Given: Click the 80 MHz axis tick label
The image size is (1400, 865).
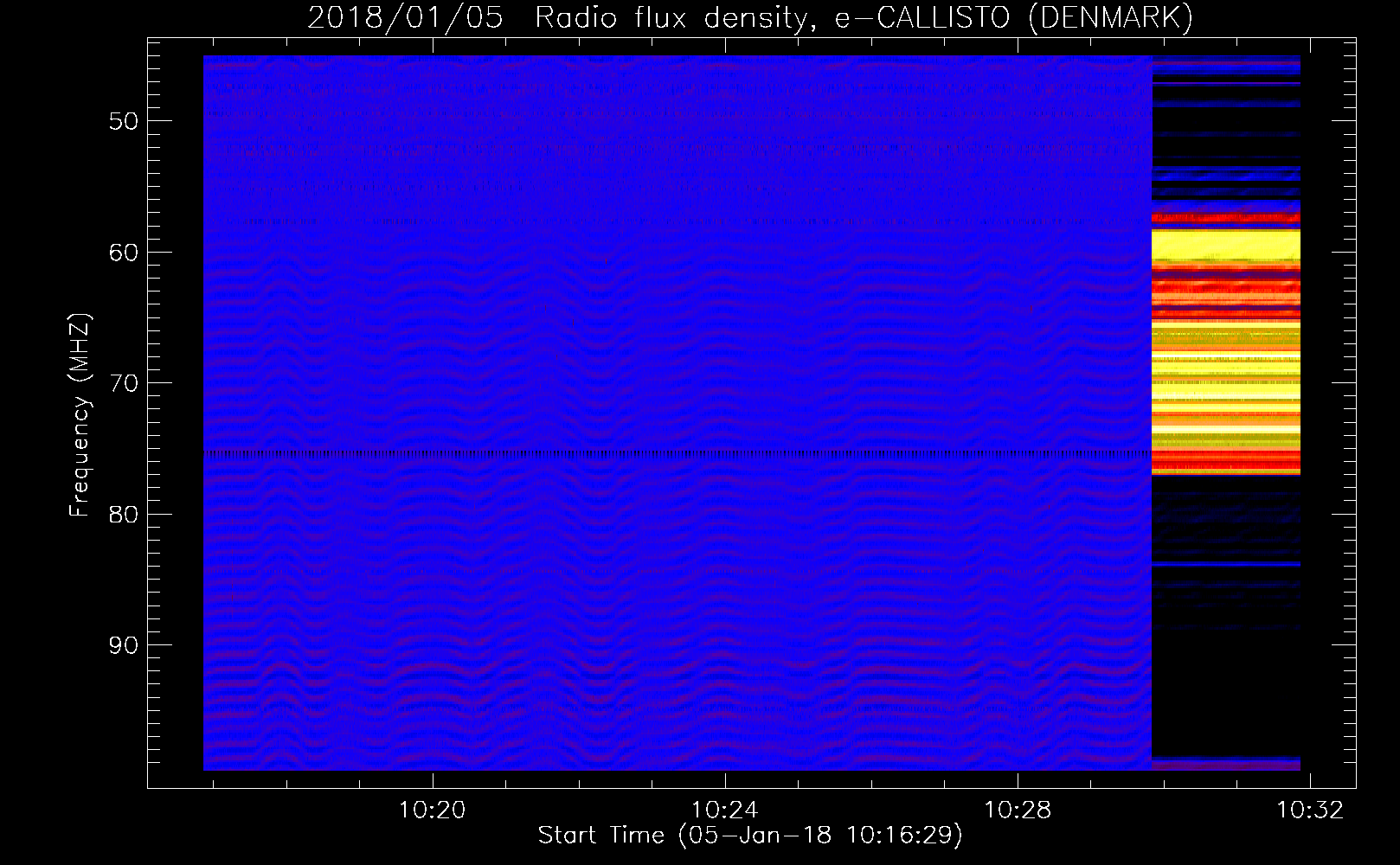Looking at the screenshot, I should 124,515.
